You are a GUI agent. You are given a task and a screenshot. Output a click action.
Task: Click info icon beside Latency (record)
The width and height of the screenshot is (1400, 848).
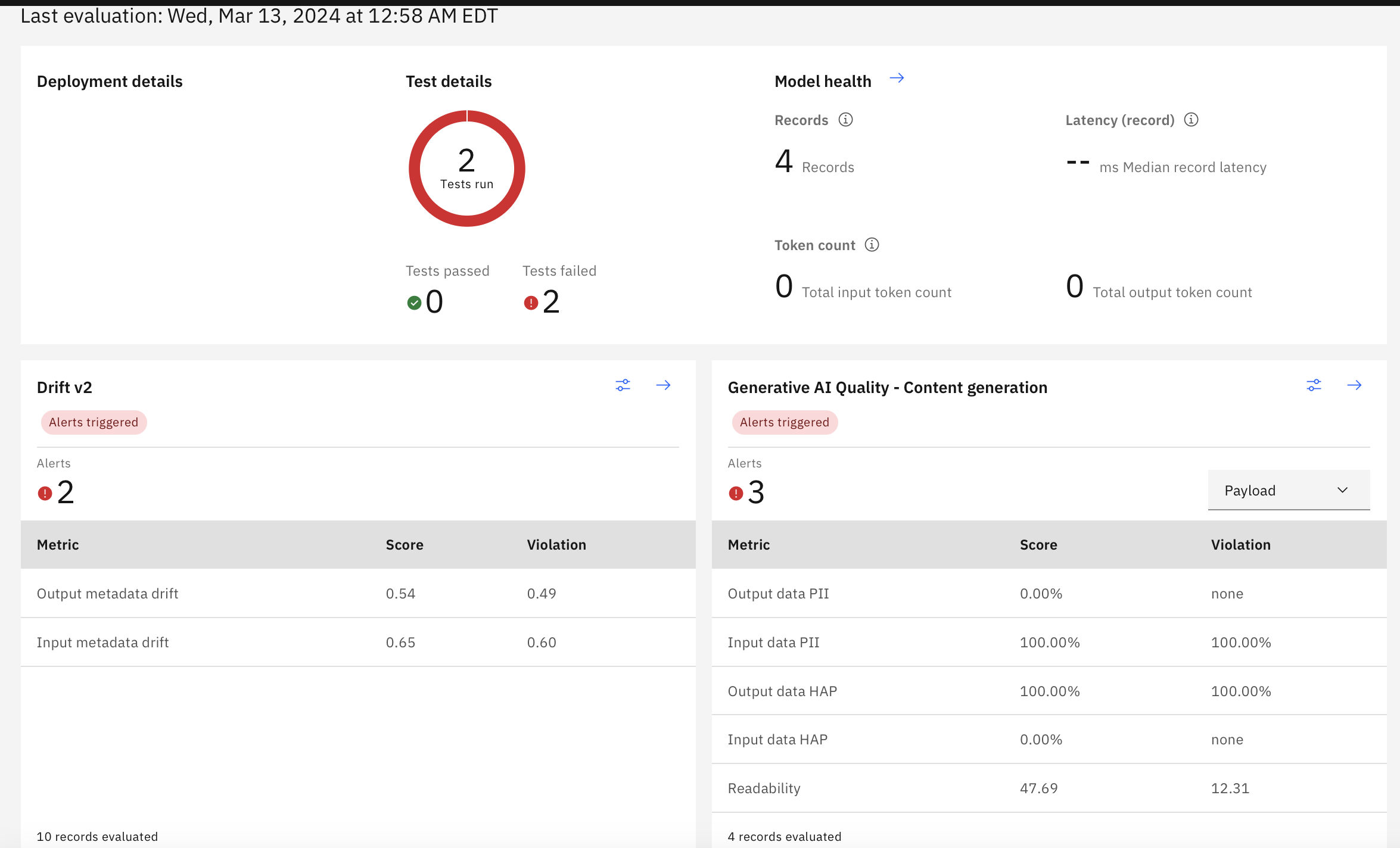click(x=1191, y=120)
